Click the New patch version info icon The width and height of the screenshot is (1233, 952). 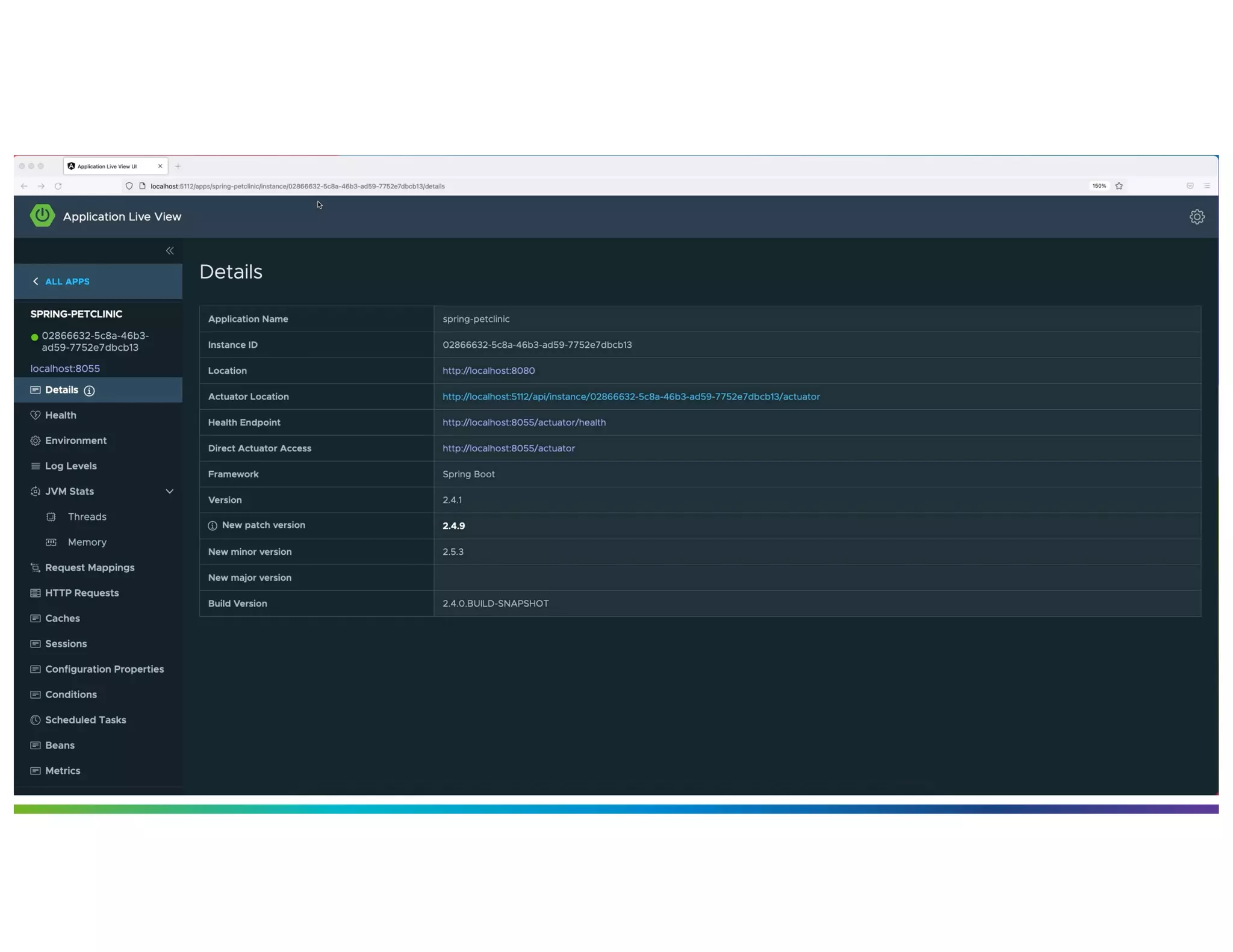click(213, 526)
